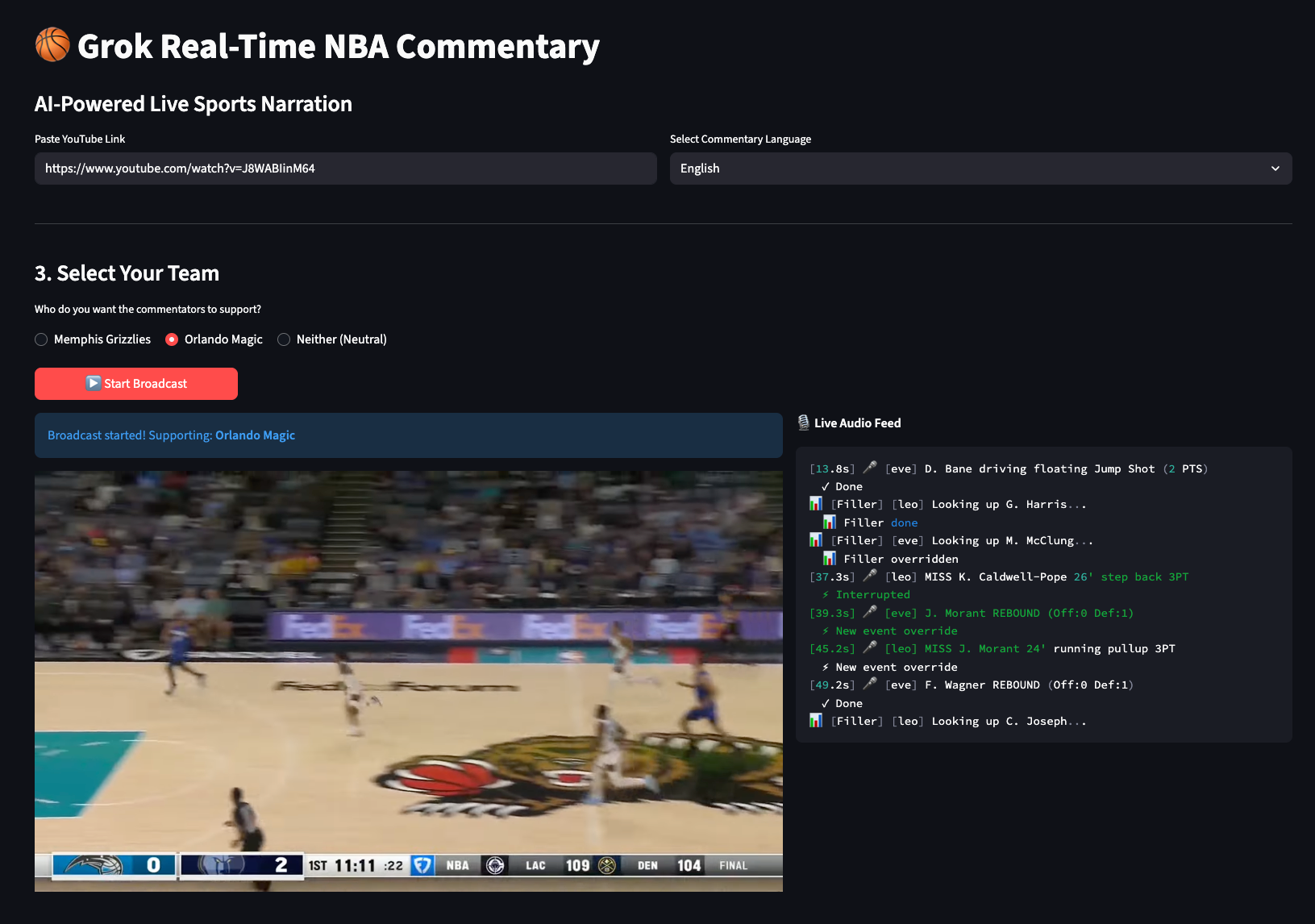The image size is (1315, 924).
Task: Click chart icon on M. McClung filler line
Action: point(816,540)
